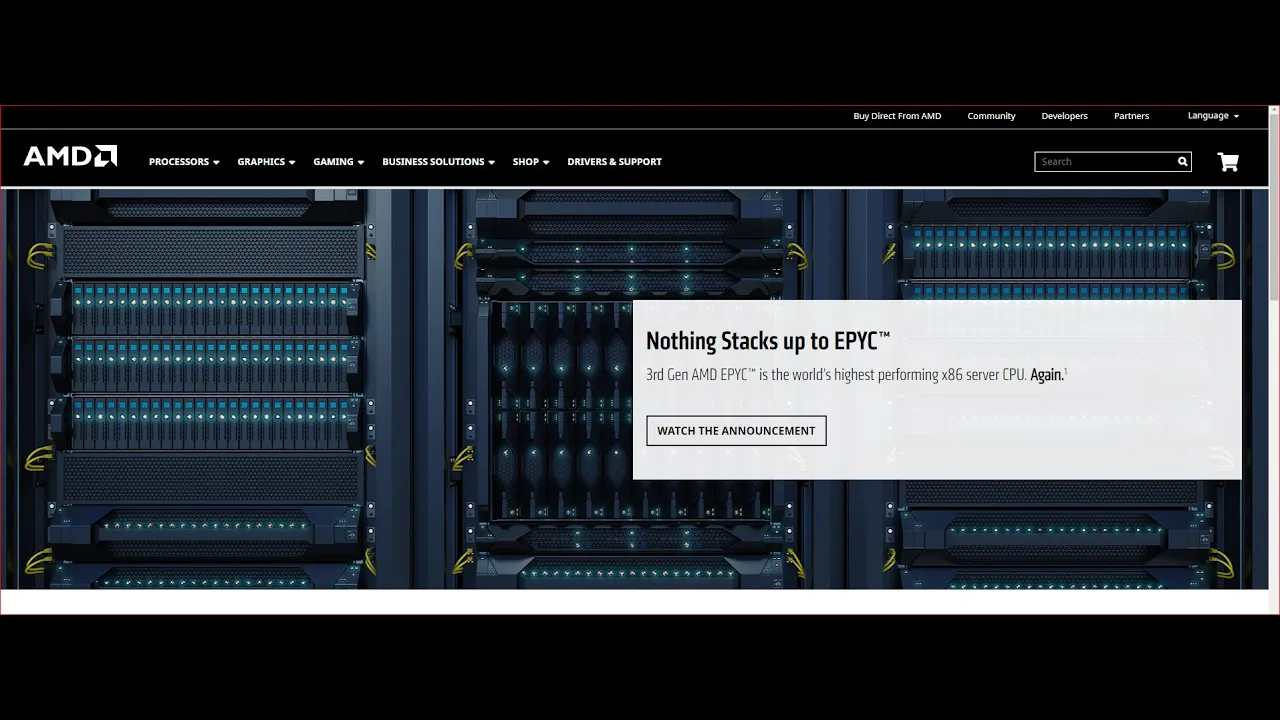1280x720 pixels.
Task: Click the '3rd Gen AMD EPYC' description text
Action: point(856,375)
